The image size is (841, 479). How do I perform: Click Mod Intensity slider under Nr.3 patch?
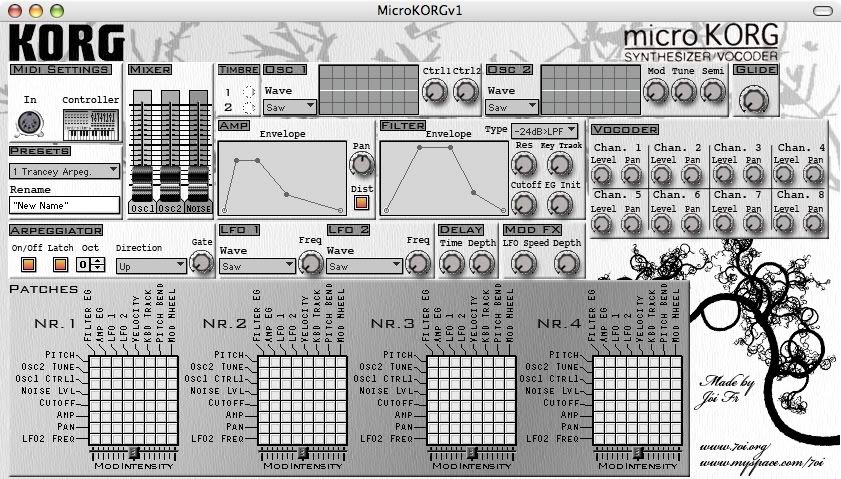tap(471, 453)
